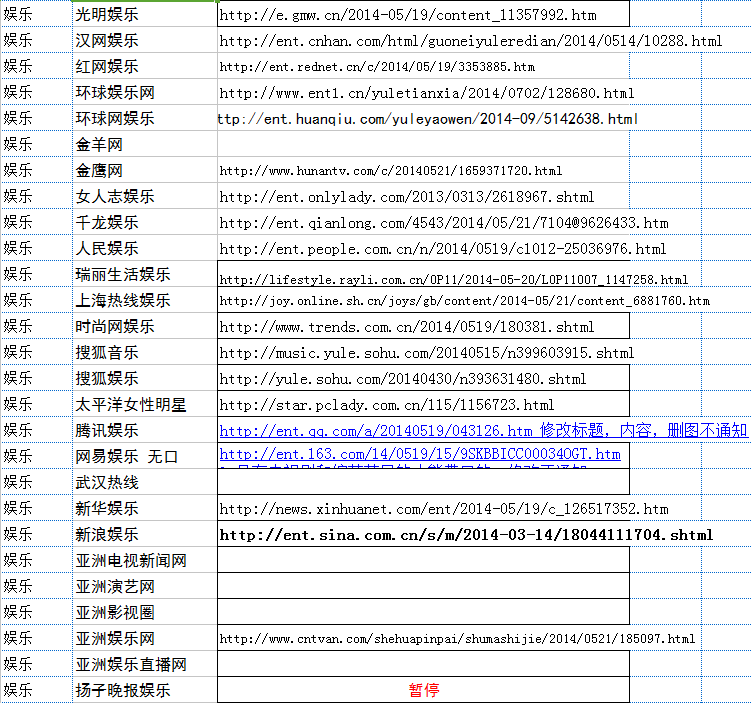Select the red 暂停 cell
This screenshot has width=752, height=703.
423,690
